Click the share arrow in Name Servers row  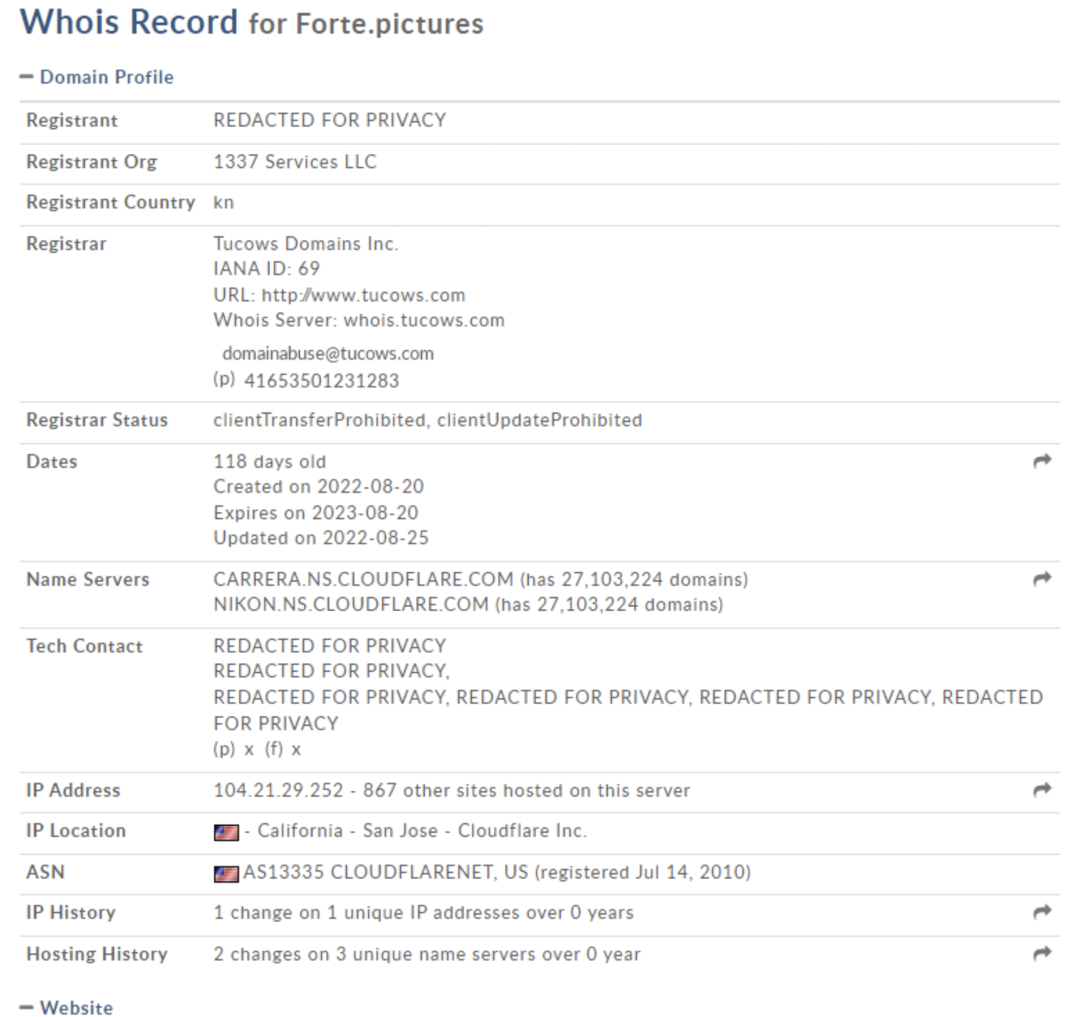pyautogui.click(x=1042, y=578)
